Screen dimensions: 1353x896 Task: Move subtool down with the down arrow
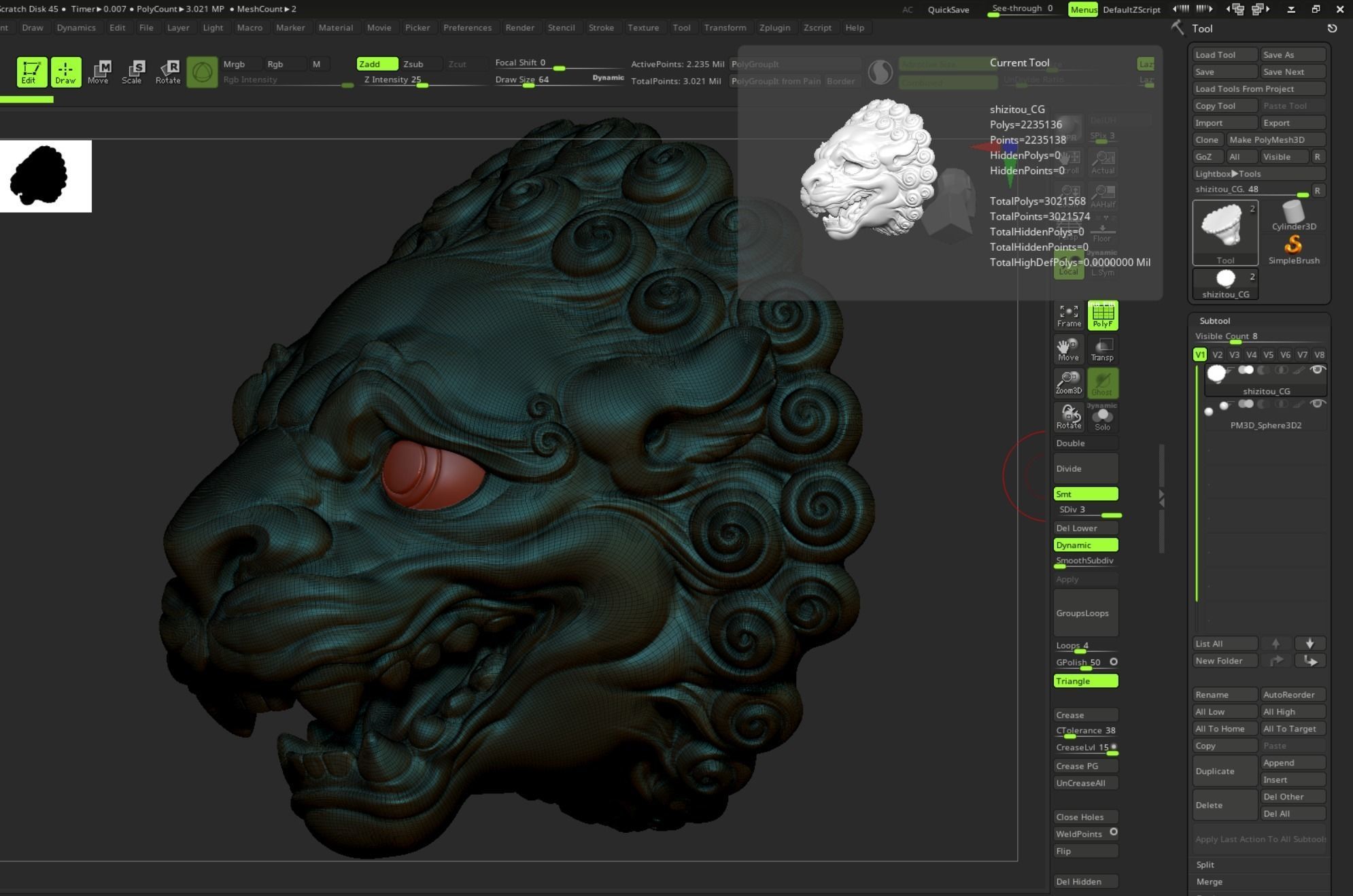[1309, 643]
